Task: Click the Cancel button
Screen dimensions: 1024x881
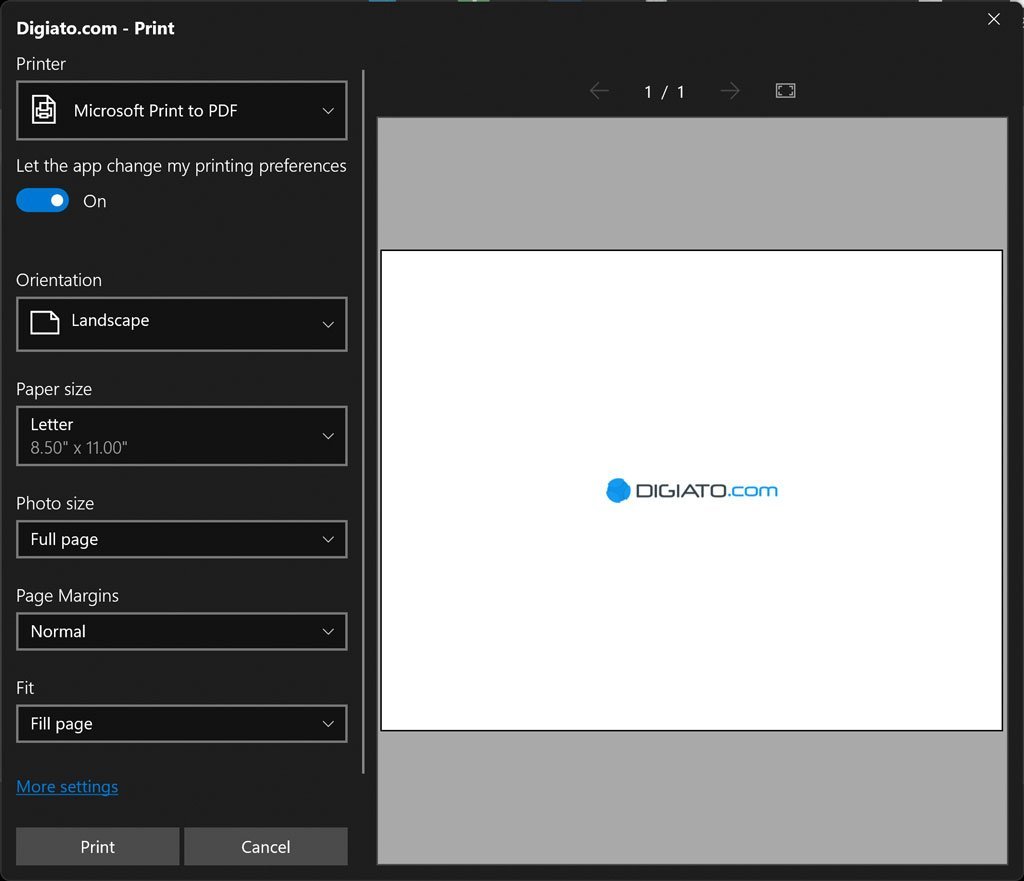Action: tap(266, 846)
